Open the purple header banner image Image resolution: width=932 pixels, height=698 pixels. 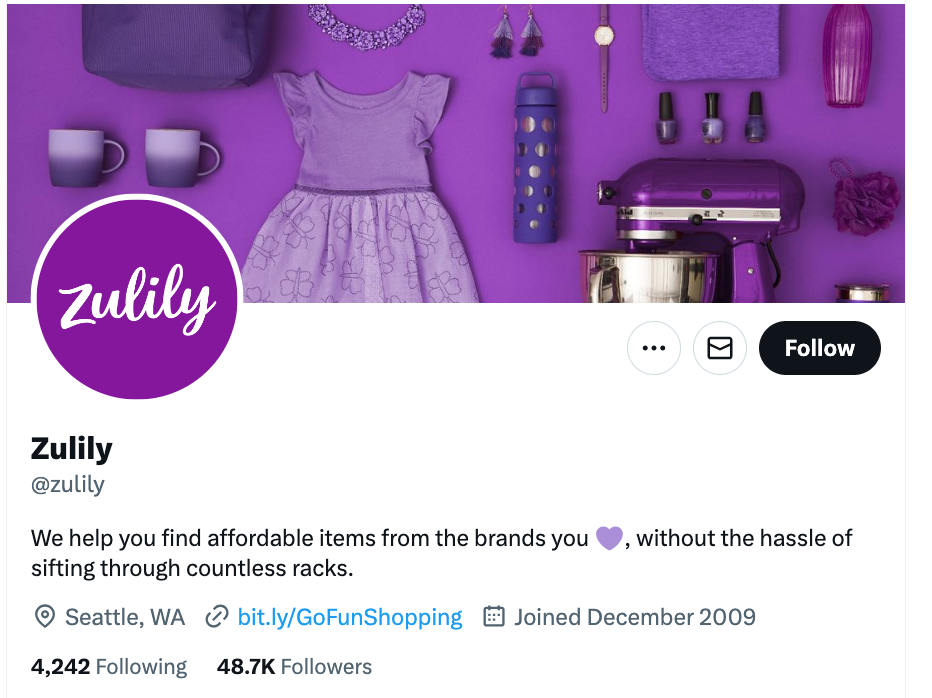click(456, 153)
